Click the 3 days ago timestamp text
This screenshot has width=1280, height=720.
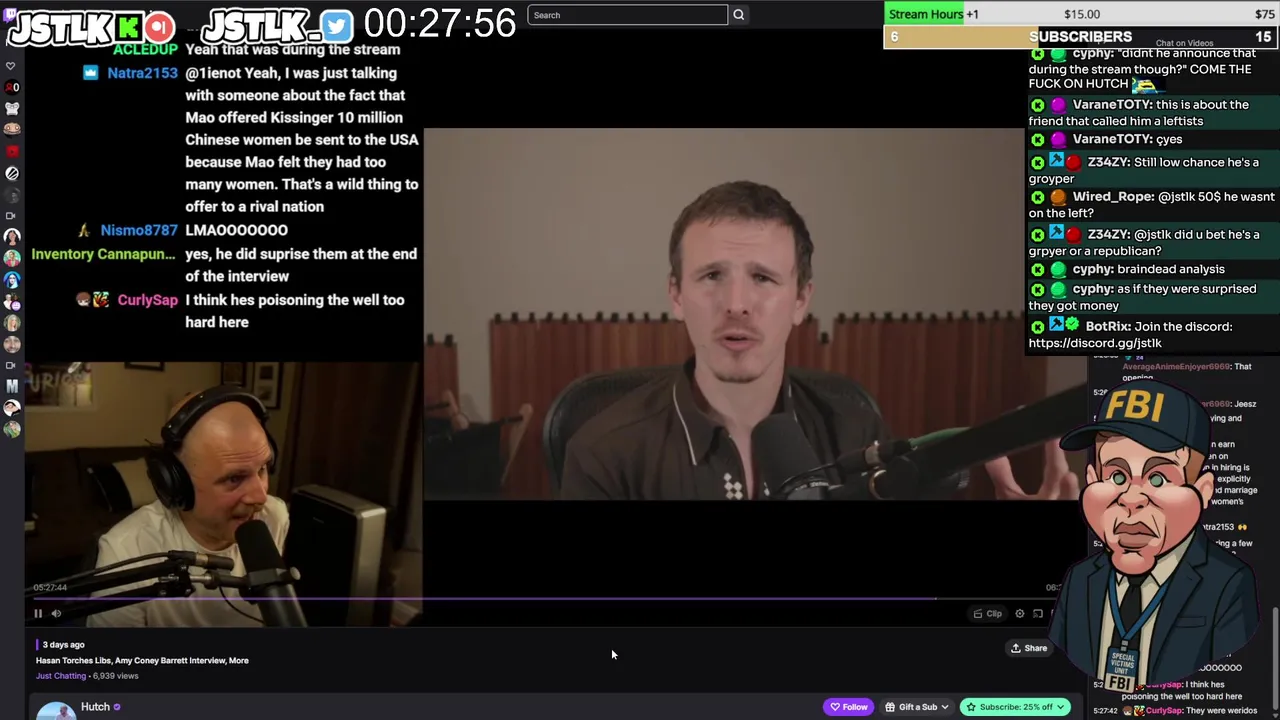[x=63, y=645]
